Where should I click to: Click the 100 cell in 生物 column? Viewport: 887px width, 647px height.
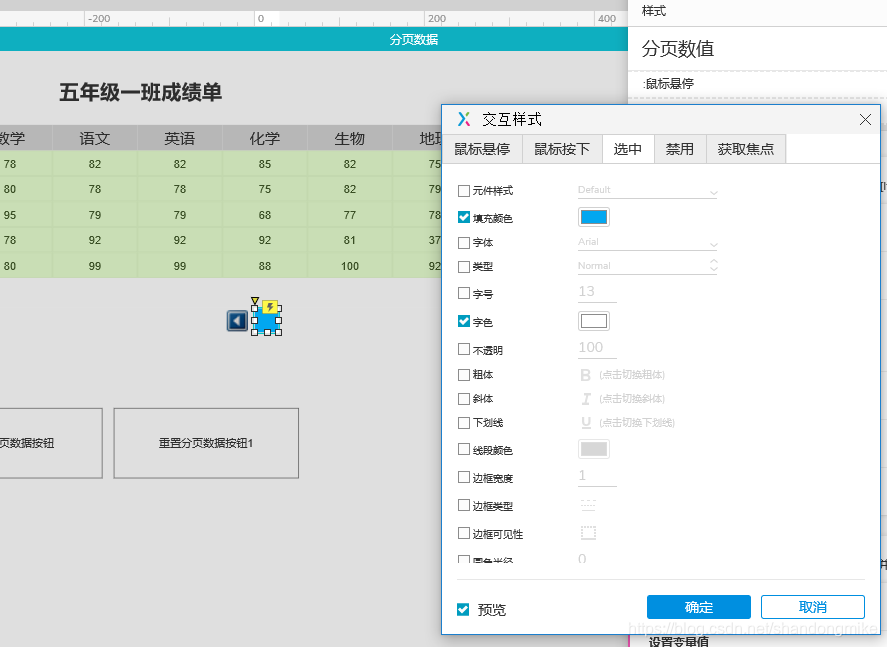(350, 266)
